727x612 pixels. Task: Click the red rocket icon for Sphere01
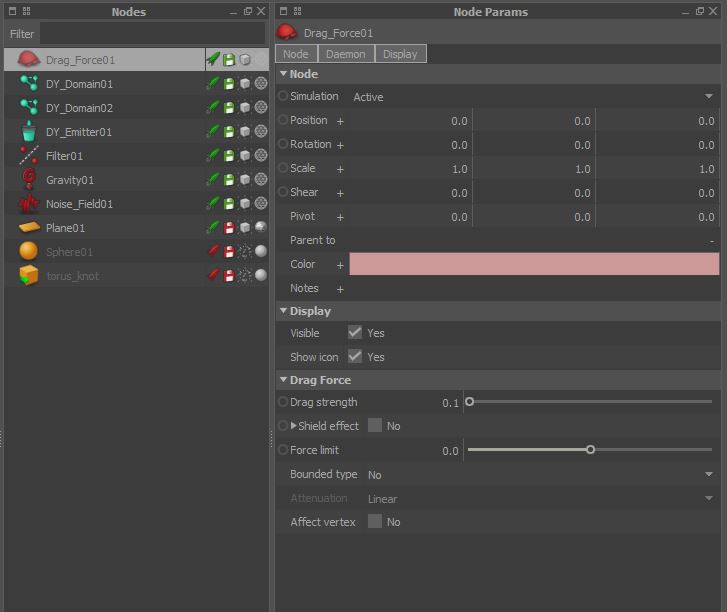(x=213, y=252)
